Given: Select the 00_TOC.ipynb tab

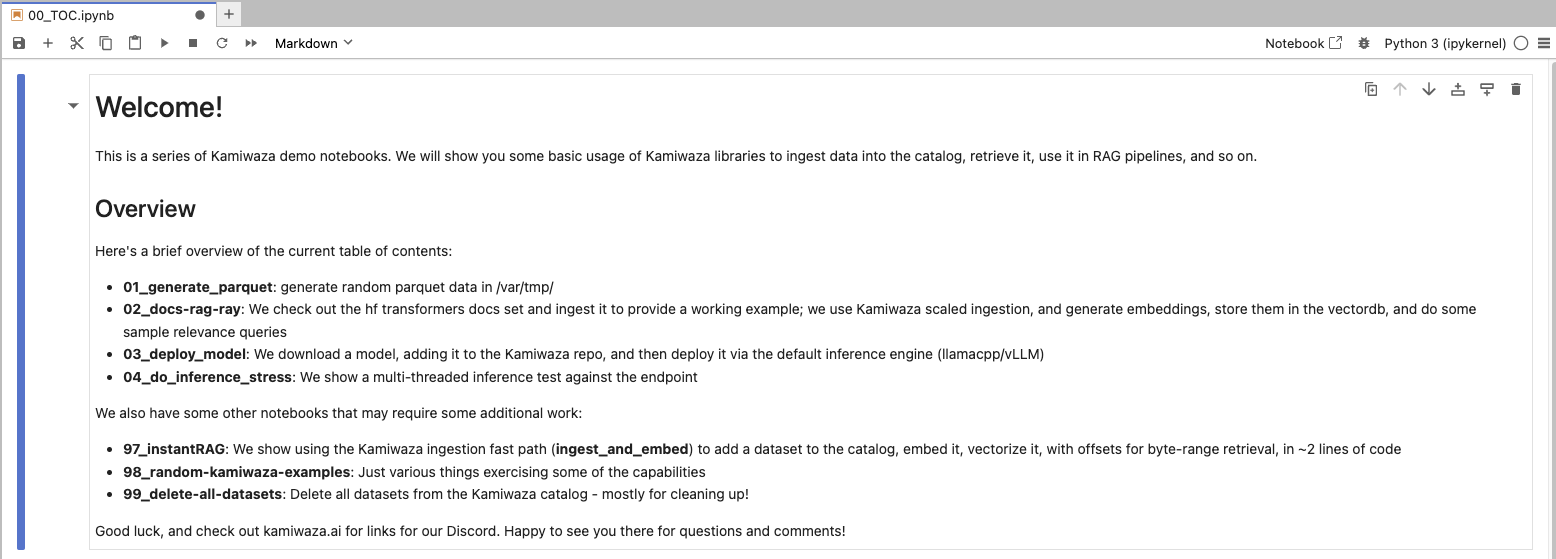Looking at the screenshot, I should click(107, 15).
